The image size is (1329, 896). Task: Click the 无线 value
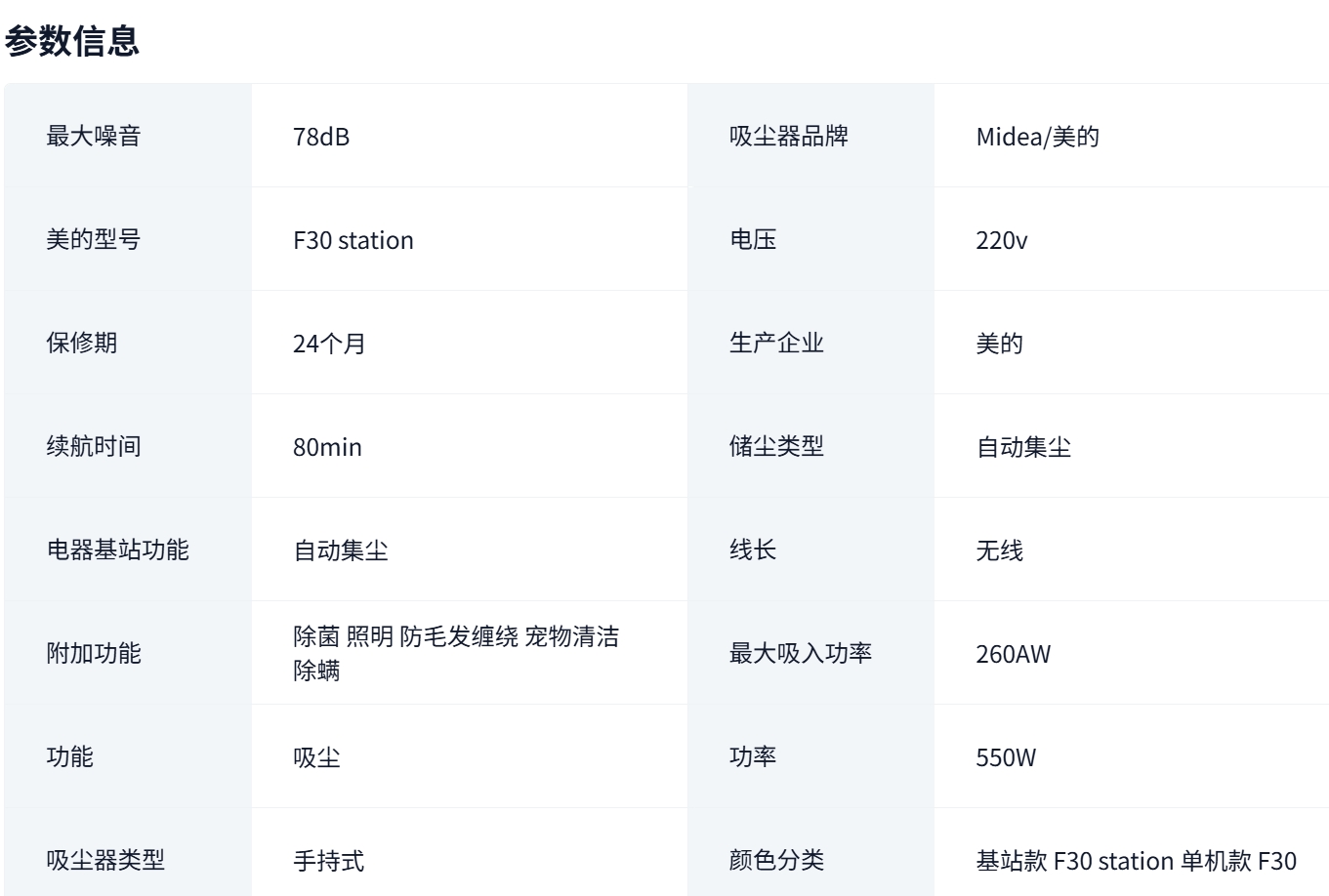click(1000, 550)
